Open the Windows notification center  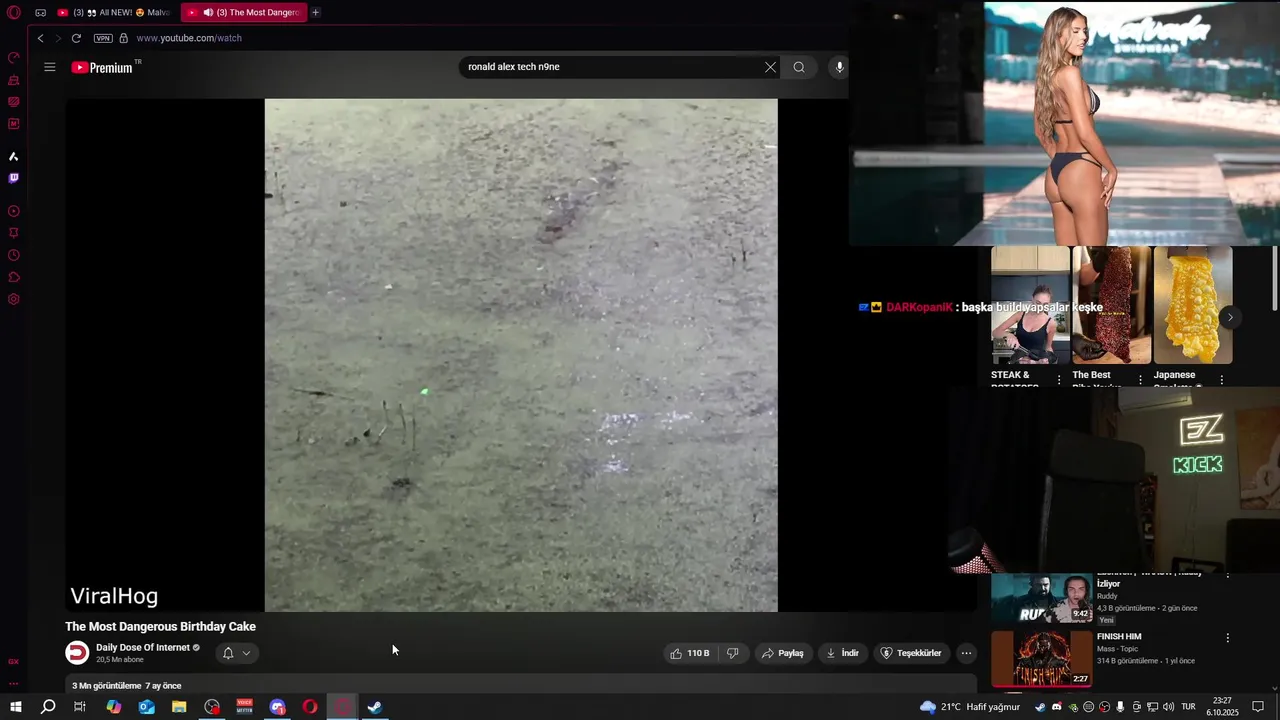pos(1259,707)
